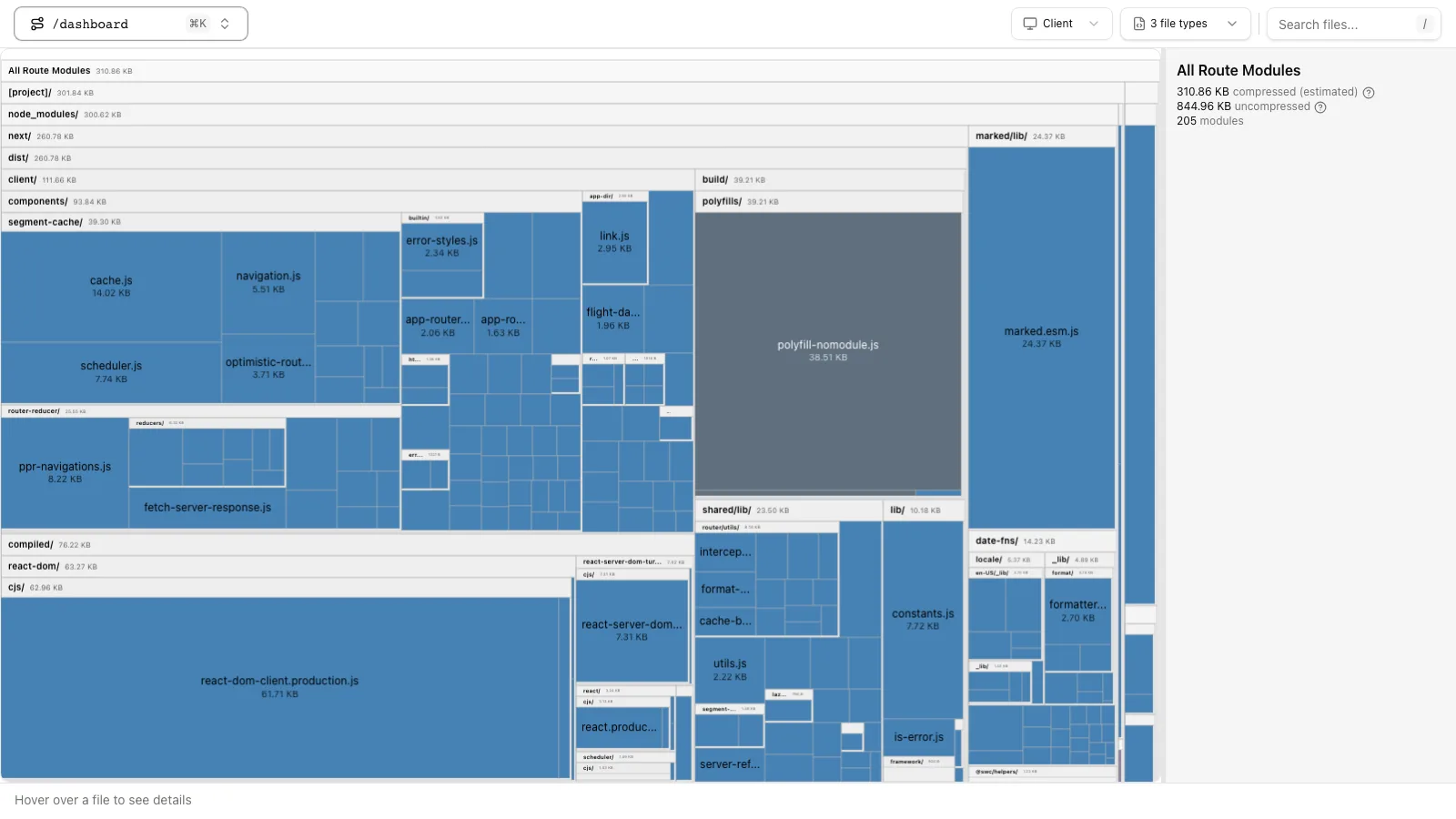The width and height of the screenshot is (1456, 819).
Task: Click the router-reducer/ folder header
Action: (200, 411)
